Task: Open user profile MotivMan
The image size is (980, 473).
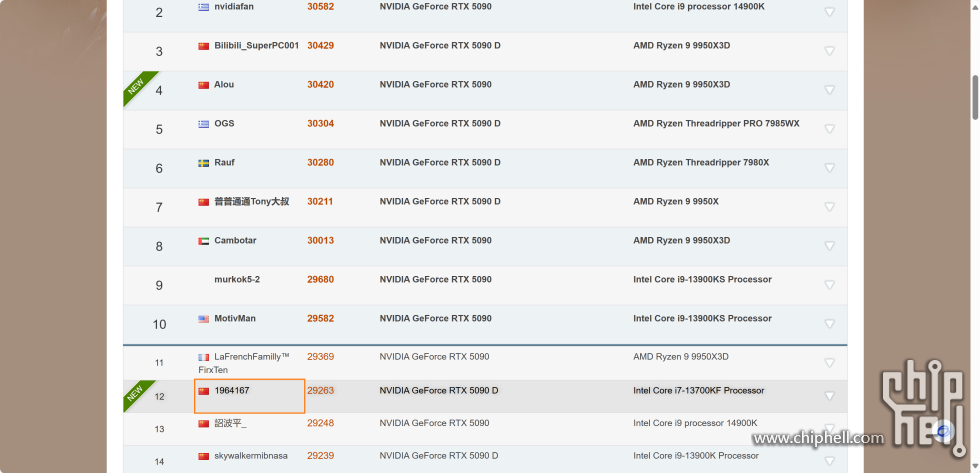Action: [235, 318]
